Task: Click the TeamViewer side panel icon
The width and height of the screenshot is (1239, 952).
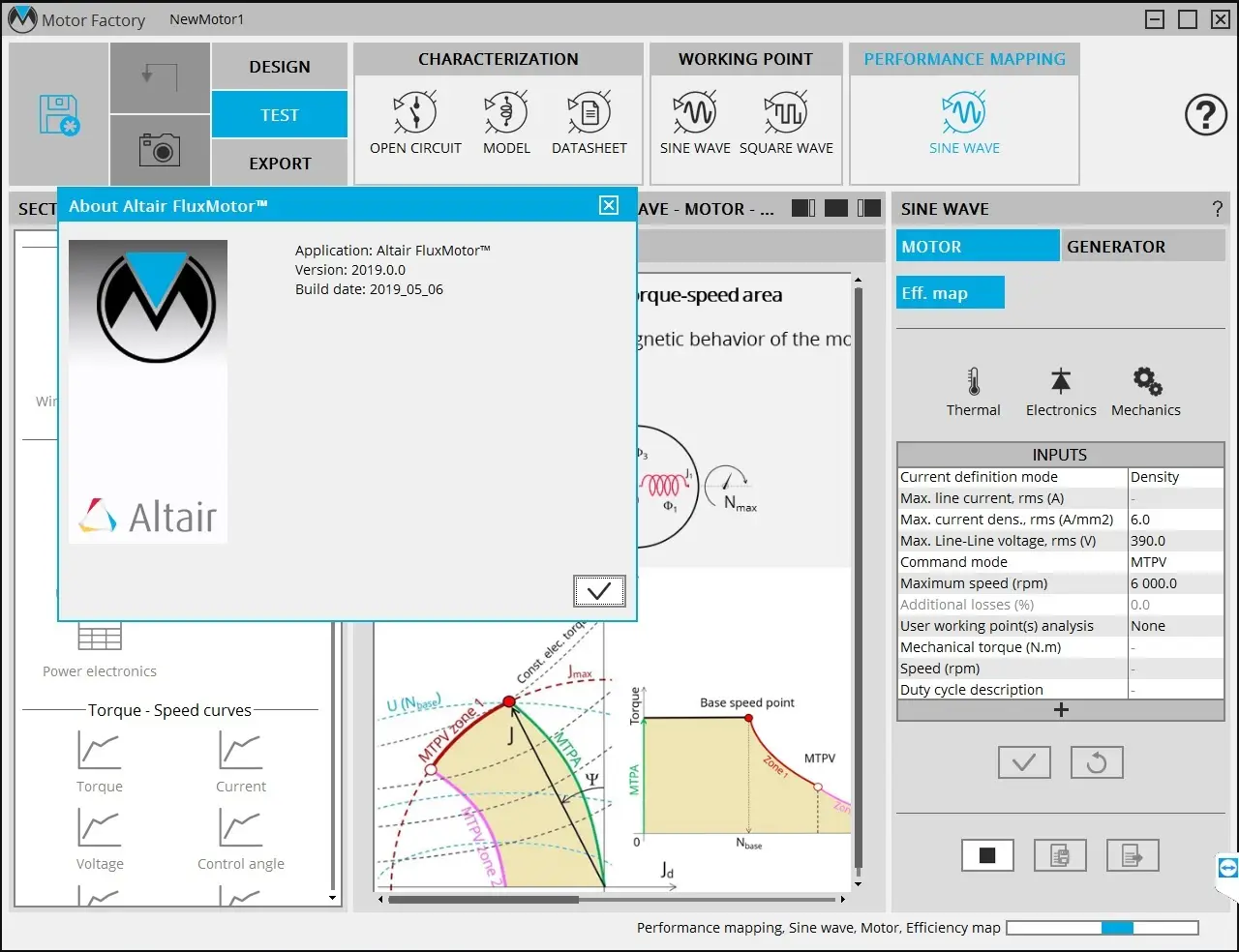Action: [x=1227, y=868]
